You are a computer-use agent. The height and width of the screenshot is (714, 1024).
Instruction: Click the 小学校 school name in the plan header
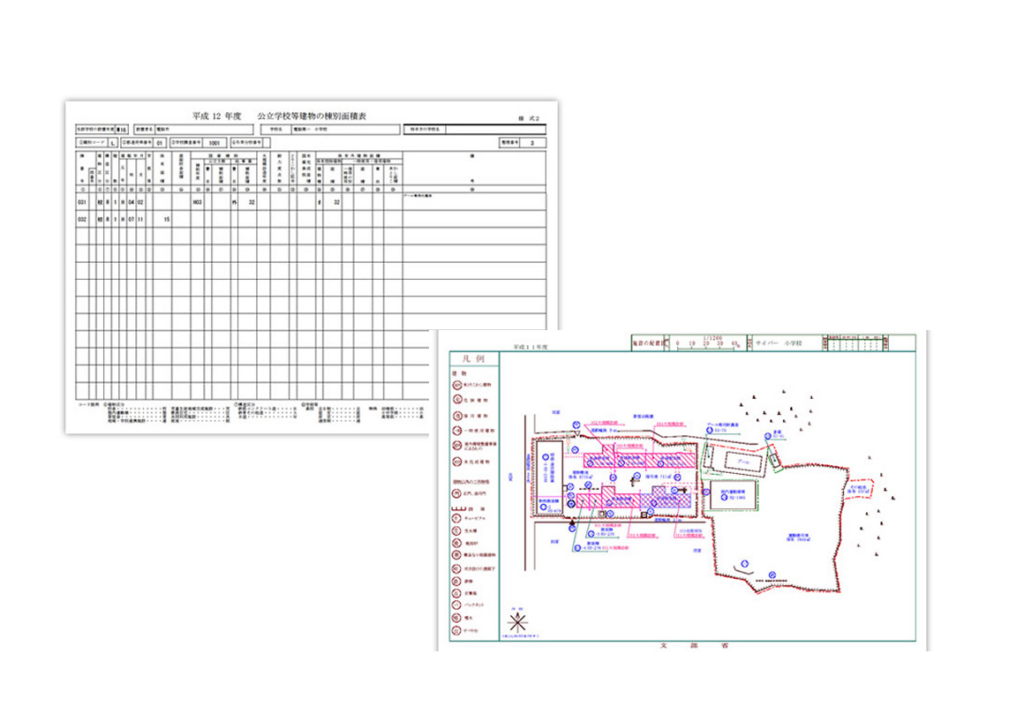[x=792, y=343]
